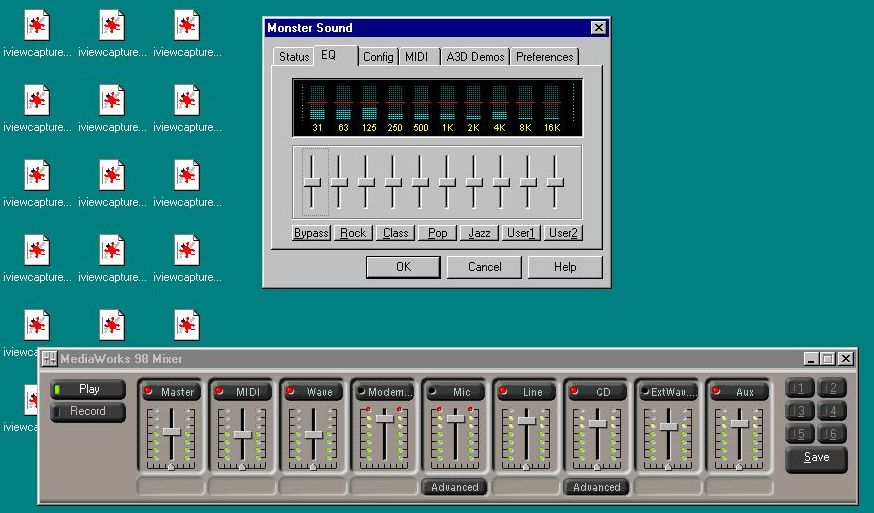Viewport: 874px width, 513px height.
Task: Apply the Pop EQ preset
Action: (x=438, y=233)
